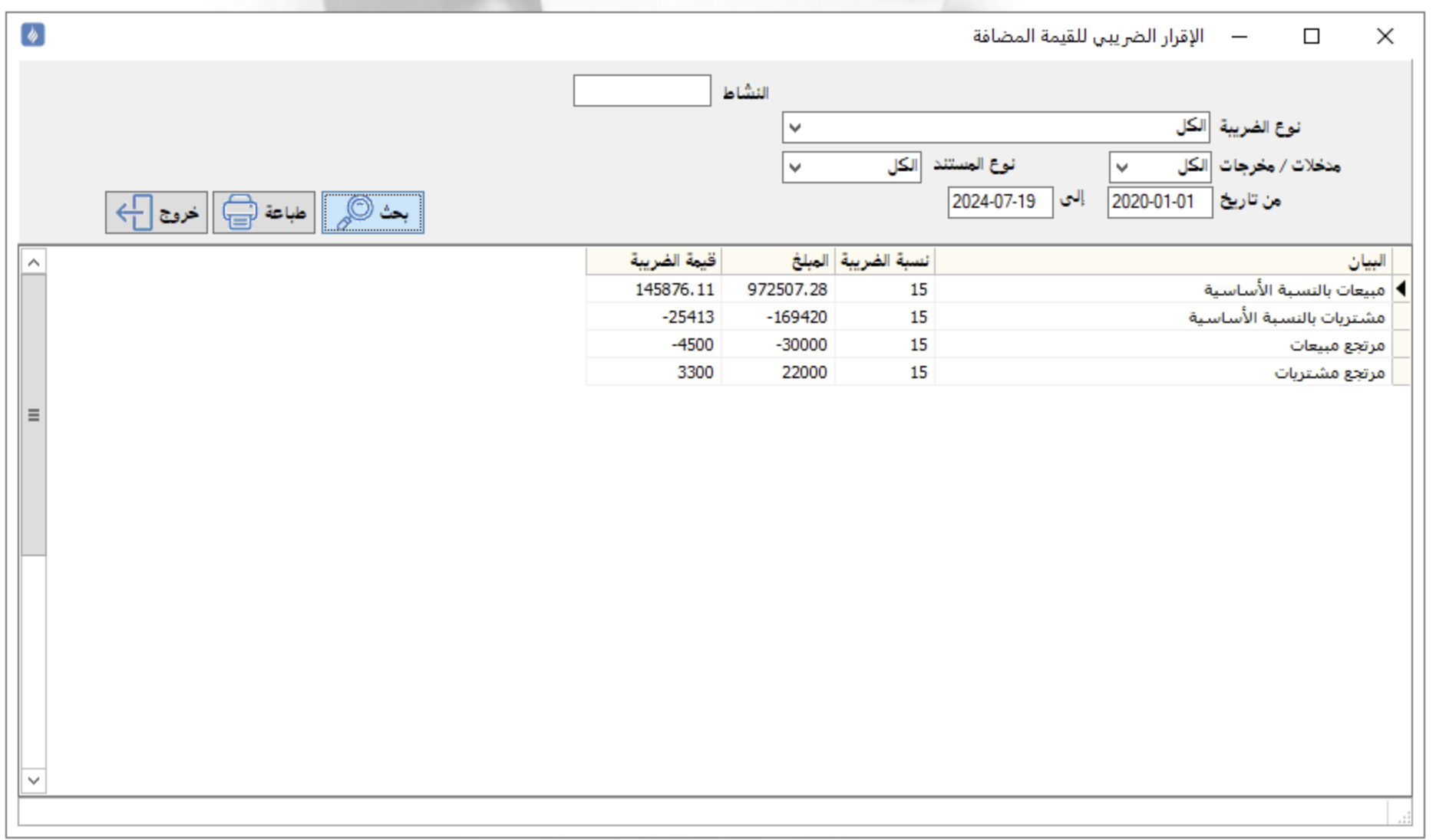The height and width of the screenshot is (840, 1436).
Task: Click the المبلغ column header
Action: [777, 262]
